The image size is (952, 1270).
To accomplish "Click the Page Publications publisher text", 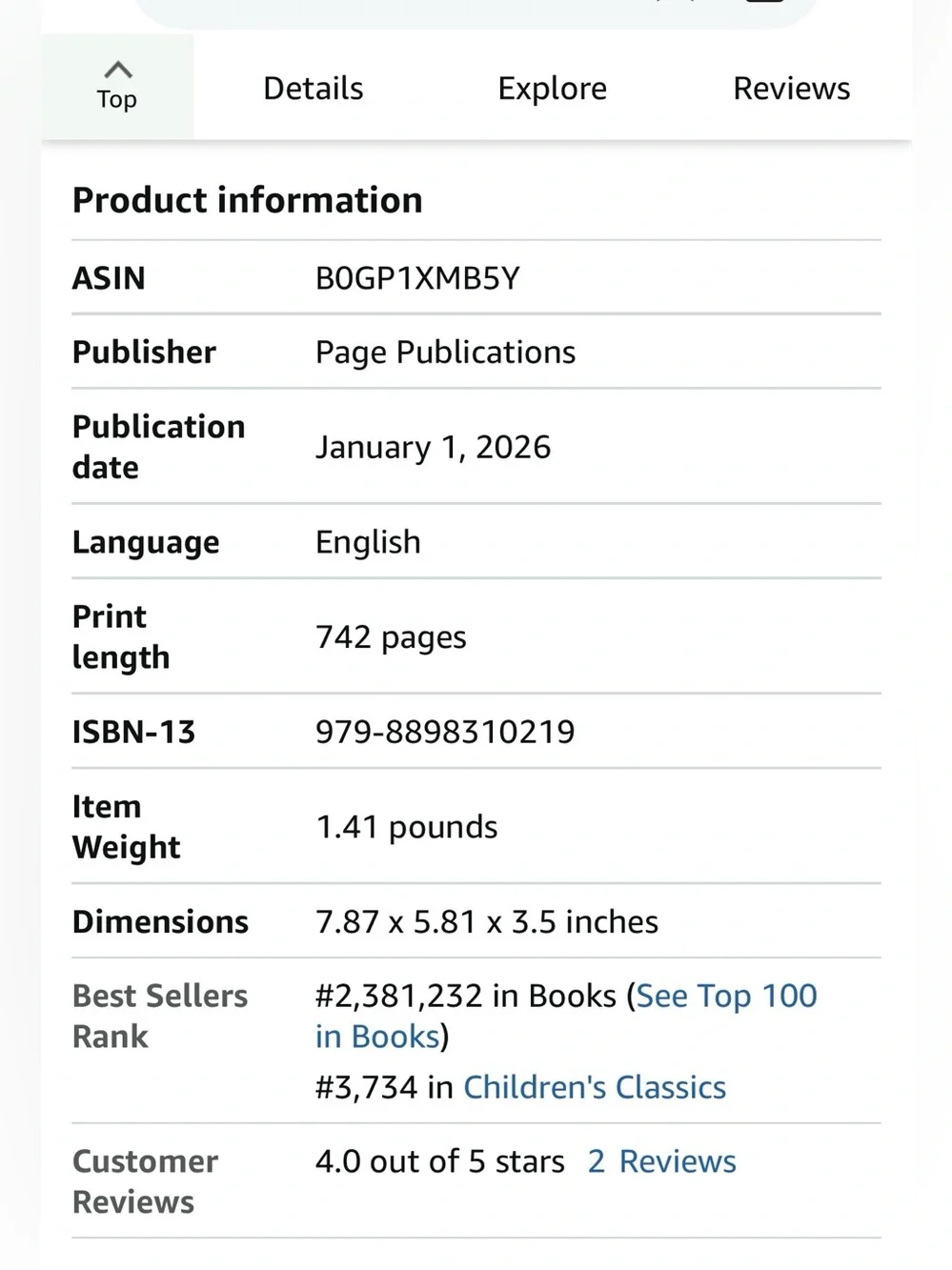I will 445,353.
